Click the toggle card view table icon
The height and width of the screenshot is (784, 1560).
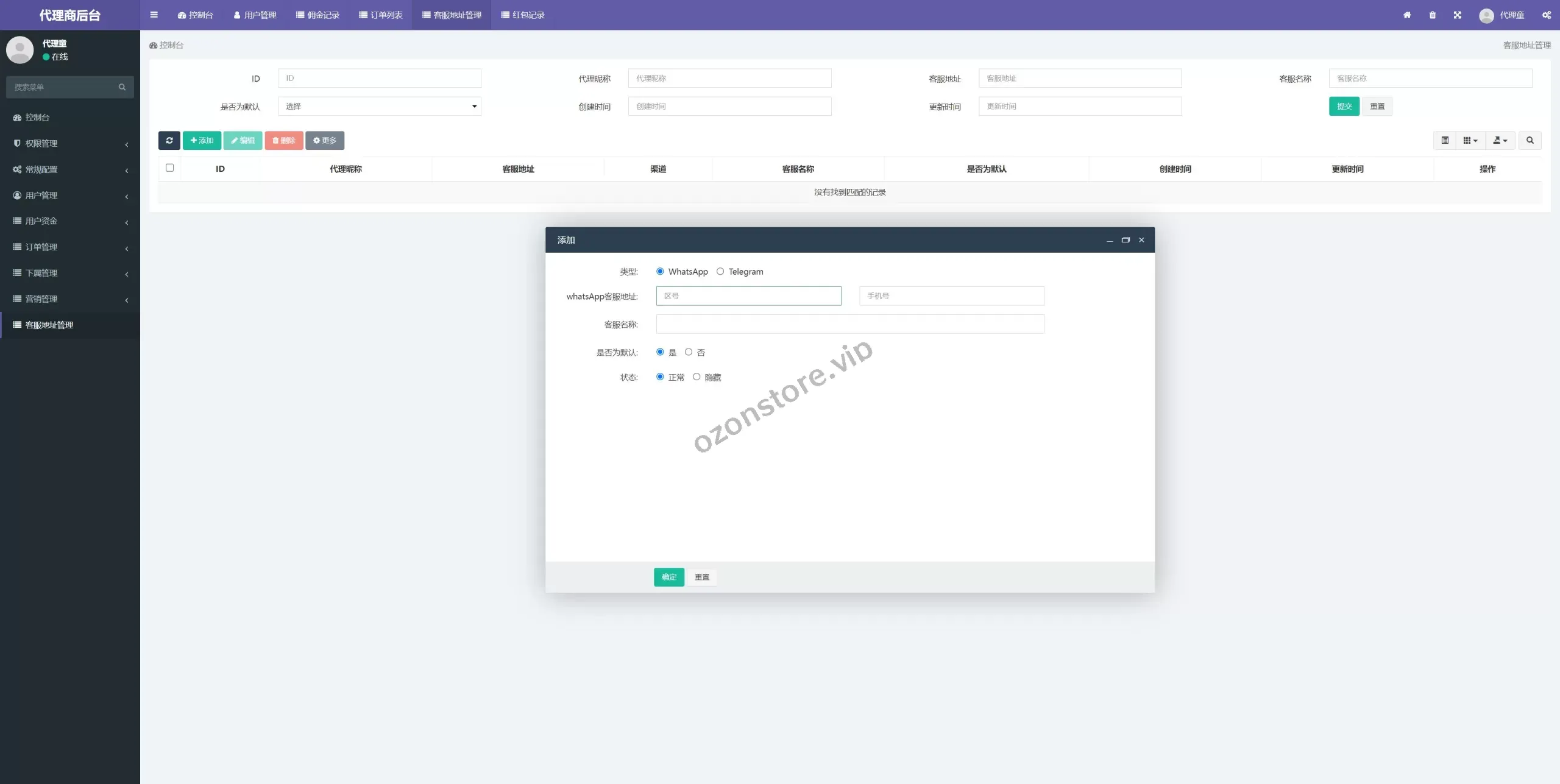pyautogui.click(x=1445, y=141)
